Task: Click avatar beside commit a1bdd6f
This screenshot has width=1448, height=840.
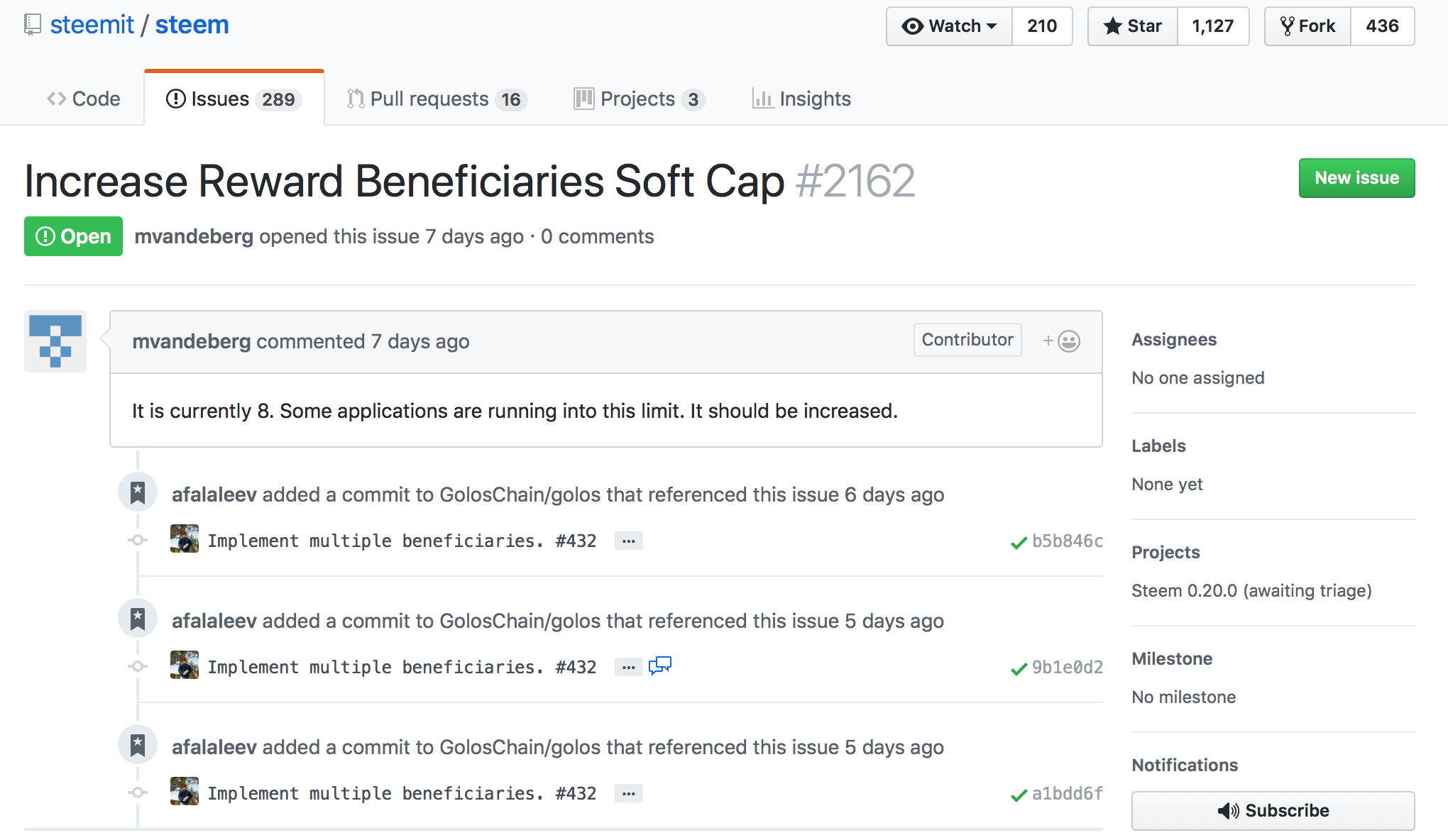Action: [x=185, y=791]
